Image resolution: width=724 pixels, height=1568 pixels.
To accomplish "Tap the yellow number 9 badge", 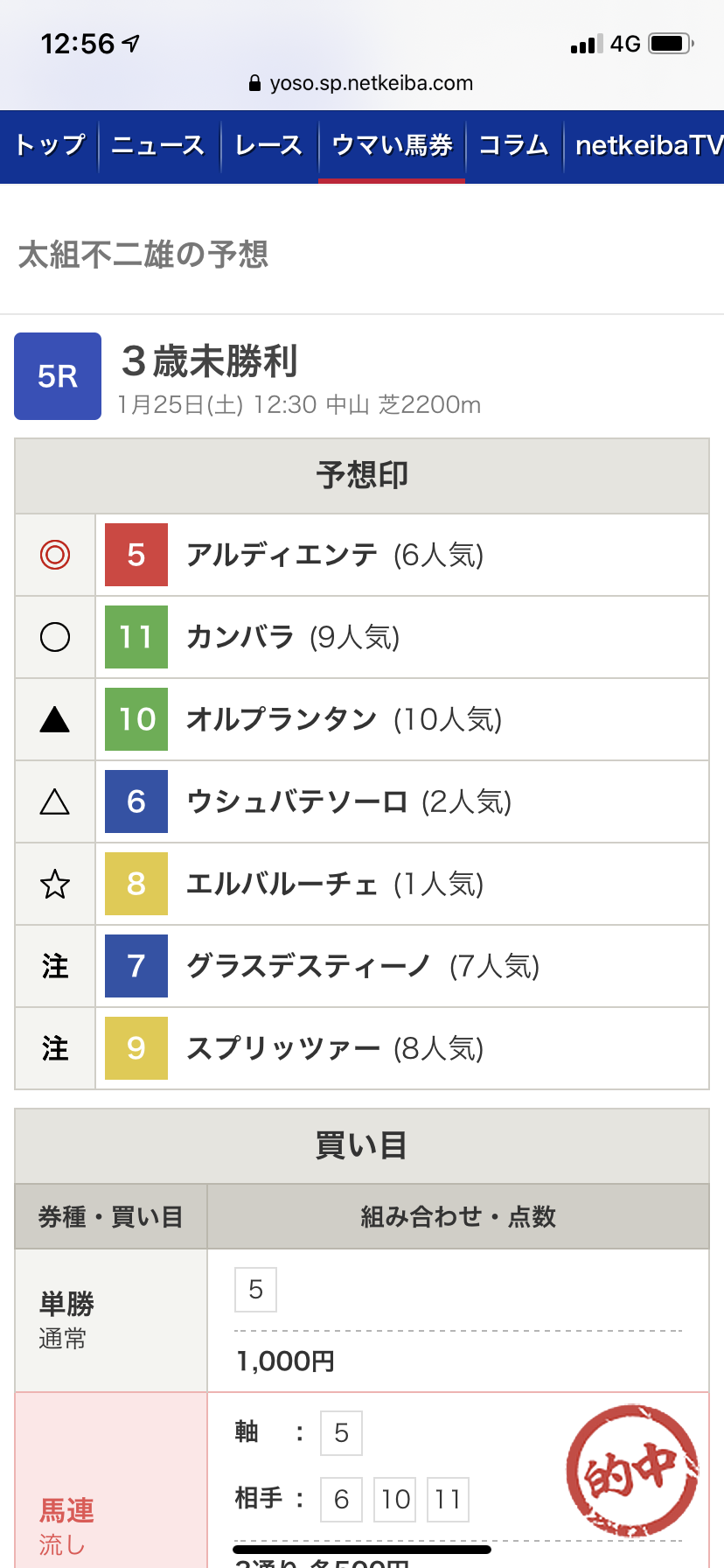I will pos(136,1048).
